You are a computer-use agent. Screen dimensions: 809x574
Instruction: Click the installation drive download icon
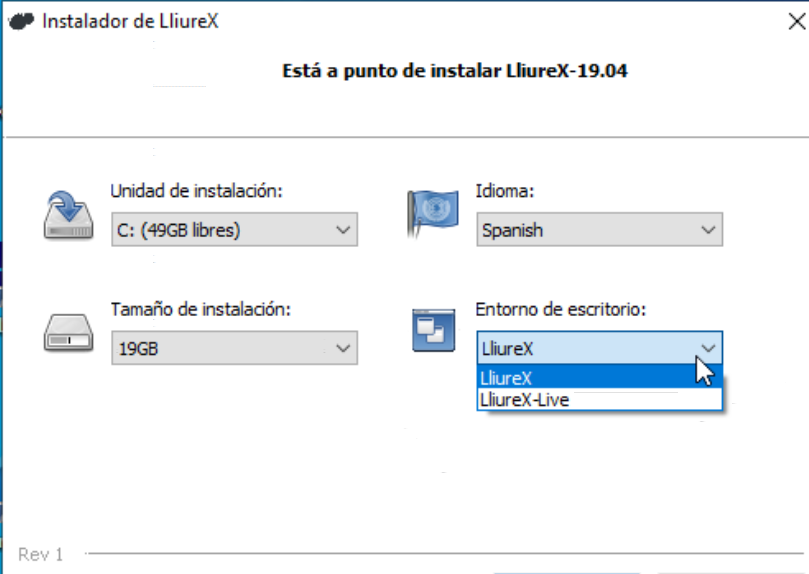point(68,215)
